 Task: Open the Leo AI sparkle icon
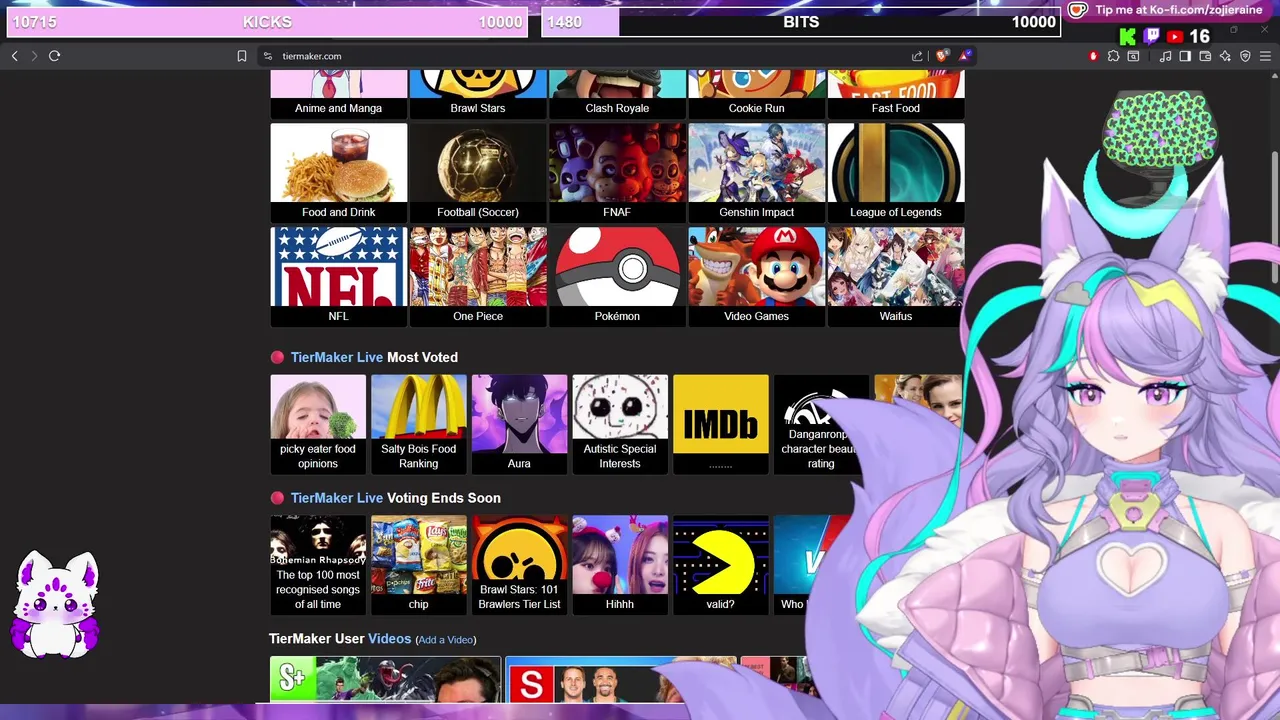pos(1225,56)
